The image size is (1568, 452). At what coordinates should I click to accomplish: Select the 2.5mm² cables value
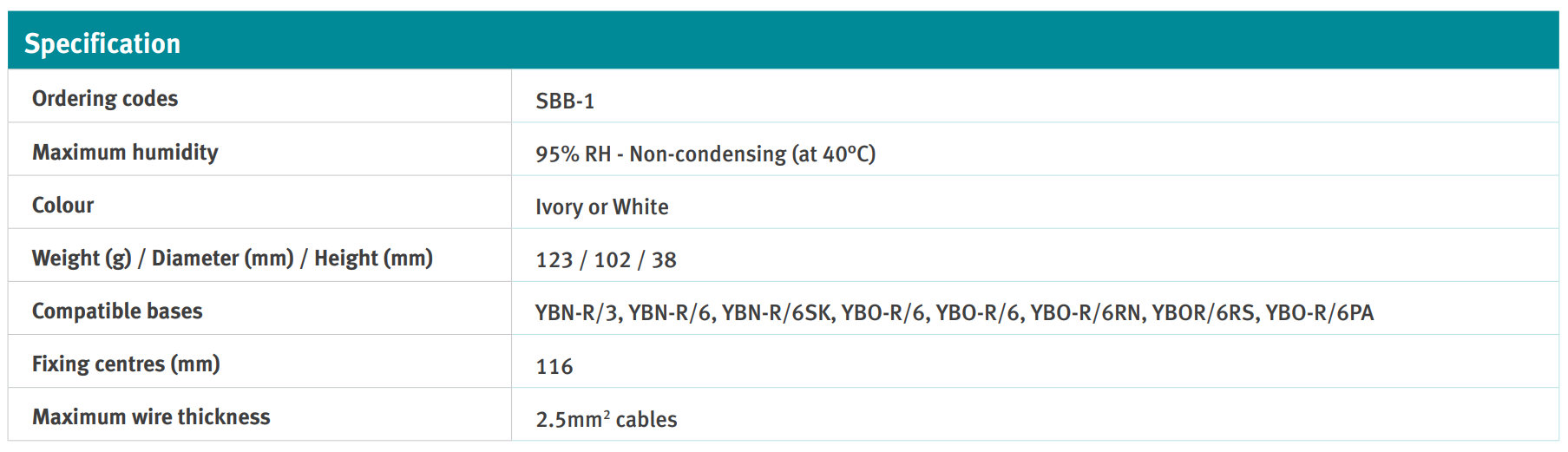click(606, 420)
